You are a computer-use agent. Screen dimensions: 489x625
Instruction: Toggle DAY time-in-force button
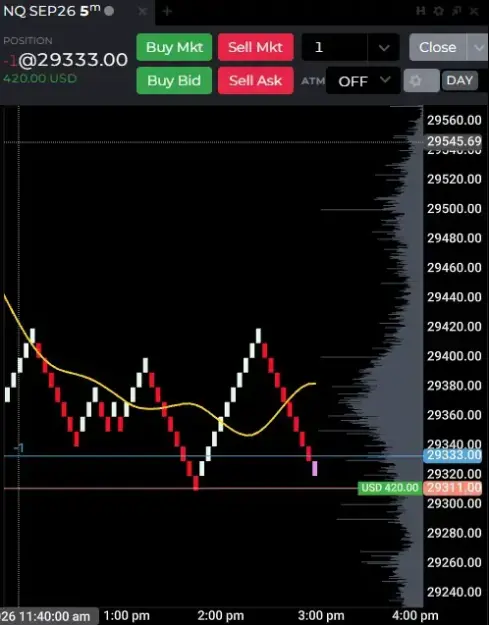(460, 81)
